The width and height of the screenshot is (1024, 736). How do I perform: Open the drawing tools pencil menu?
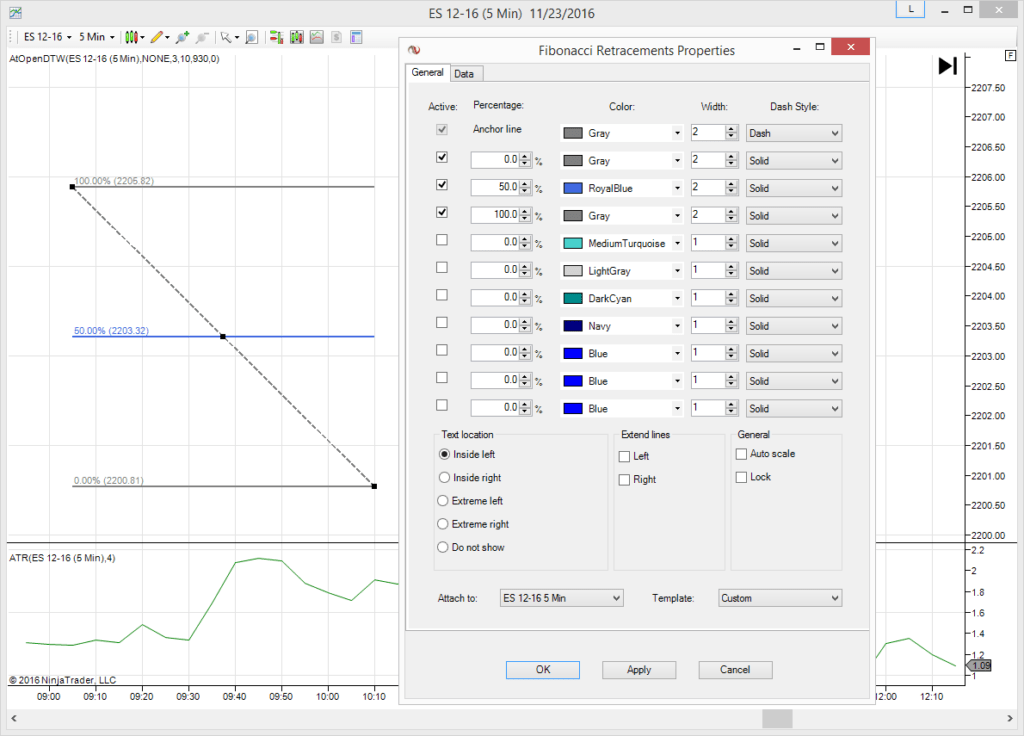pos(159,37)
